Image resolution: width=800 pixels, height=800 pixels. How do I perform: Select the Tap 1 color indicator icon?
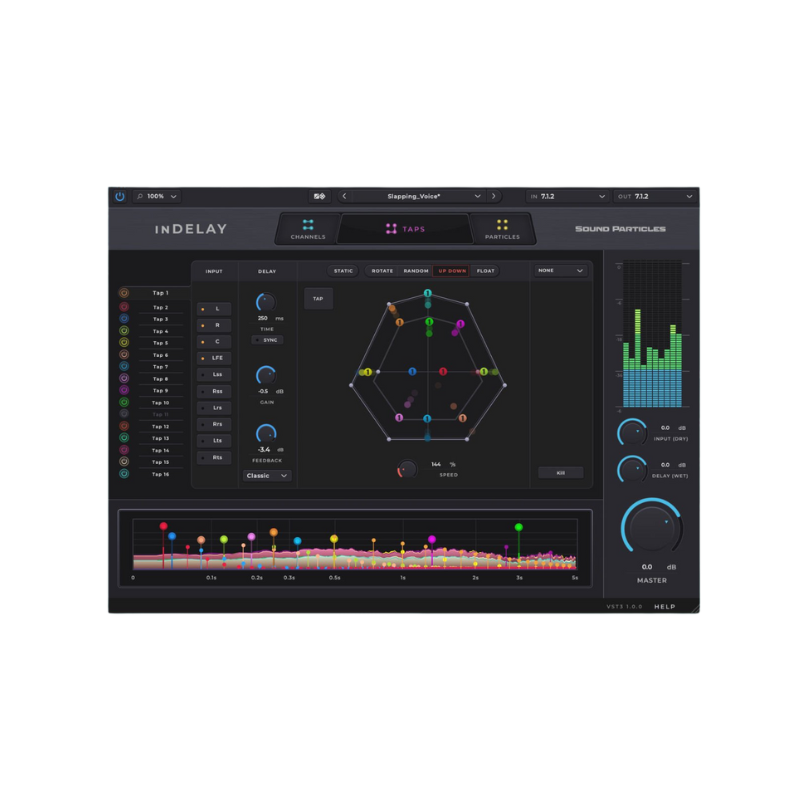coord(123,293)
